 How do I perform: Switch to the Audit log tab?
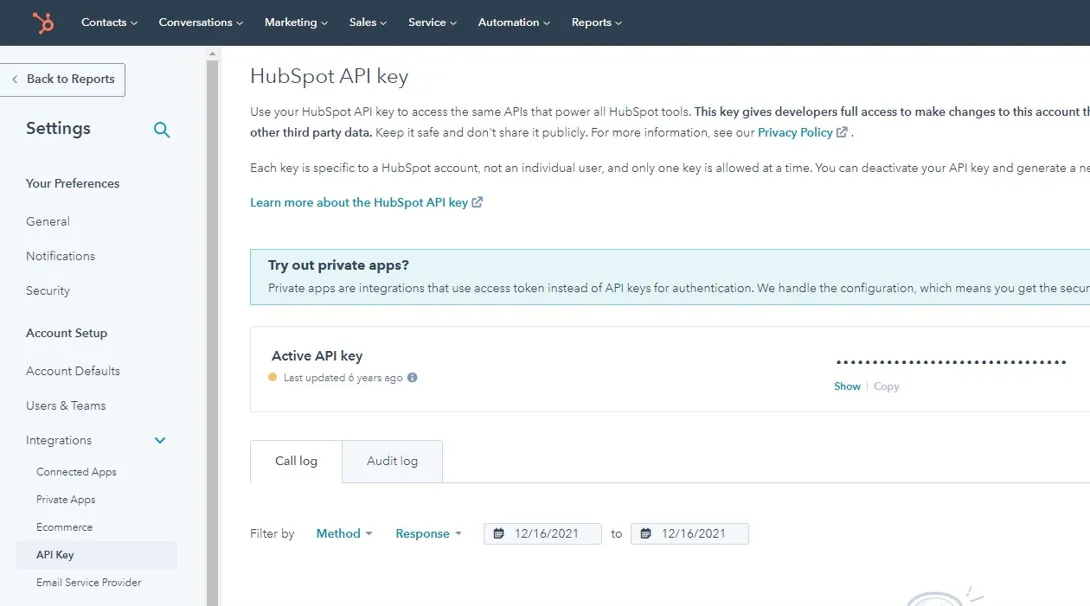pyautogui.click(x=391, y=461)
